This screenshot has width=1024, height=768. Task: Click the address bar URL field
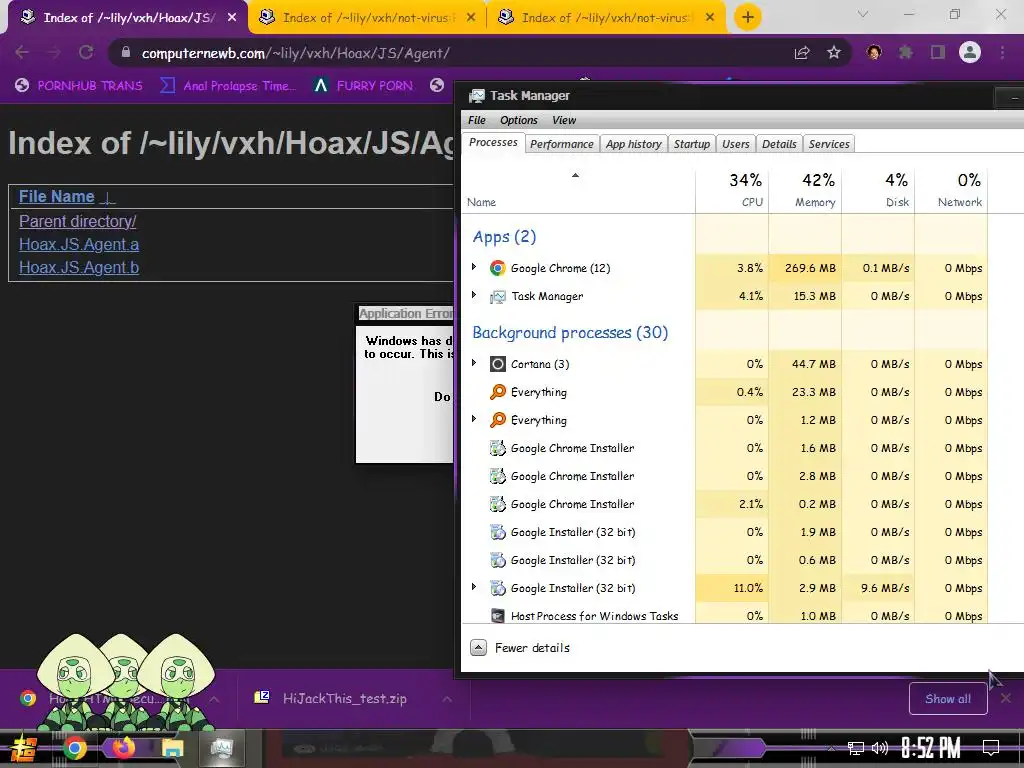pyautogui.click(x=457, y=53)
